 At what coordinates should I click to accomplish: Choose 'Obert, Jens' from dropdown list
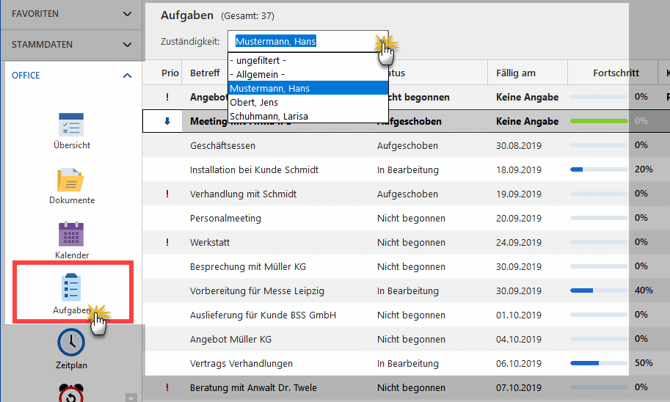(256, 102)
